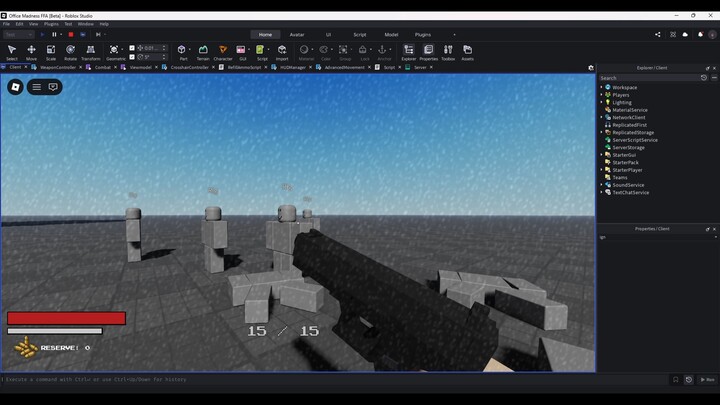
Task: Open the Material picker
Action: [x=304, y=50]
